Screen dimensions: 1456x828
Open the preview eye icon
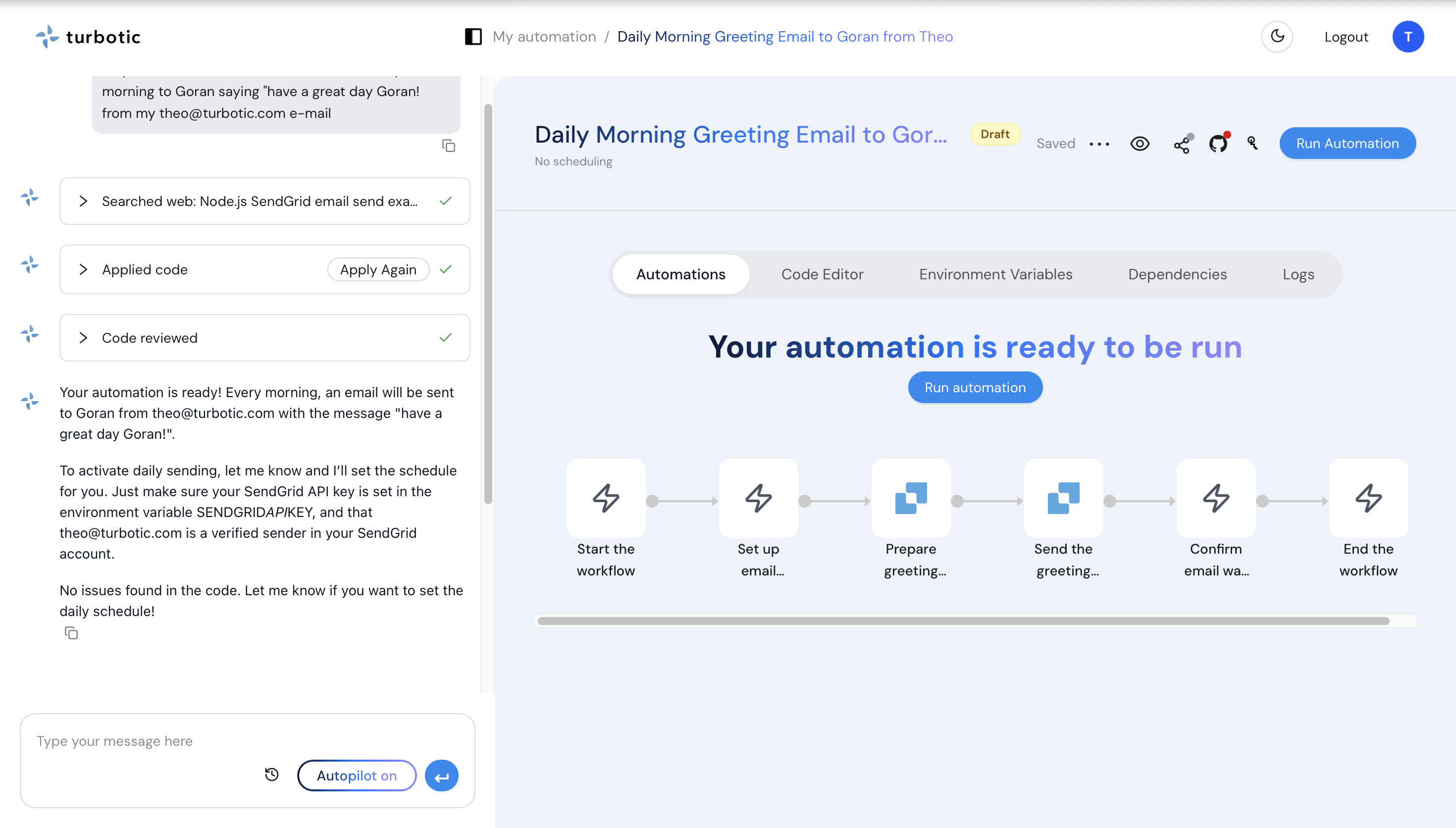(1141, 143)
